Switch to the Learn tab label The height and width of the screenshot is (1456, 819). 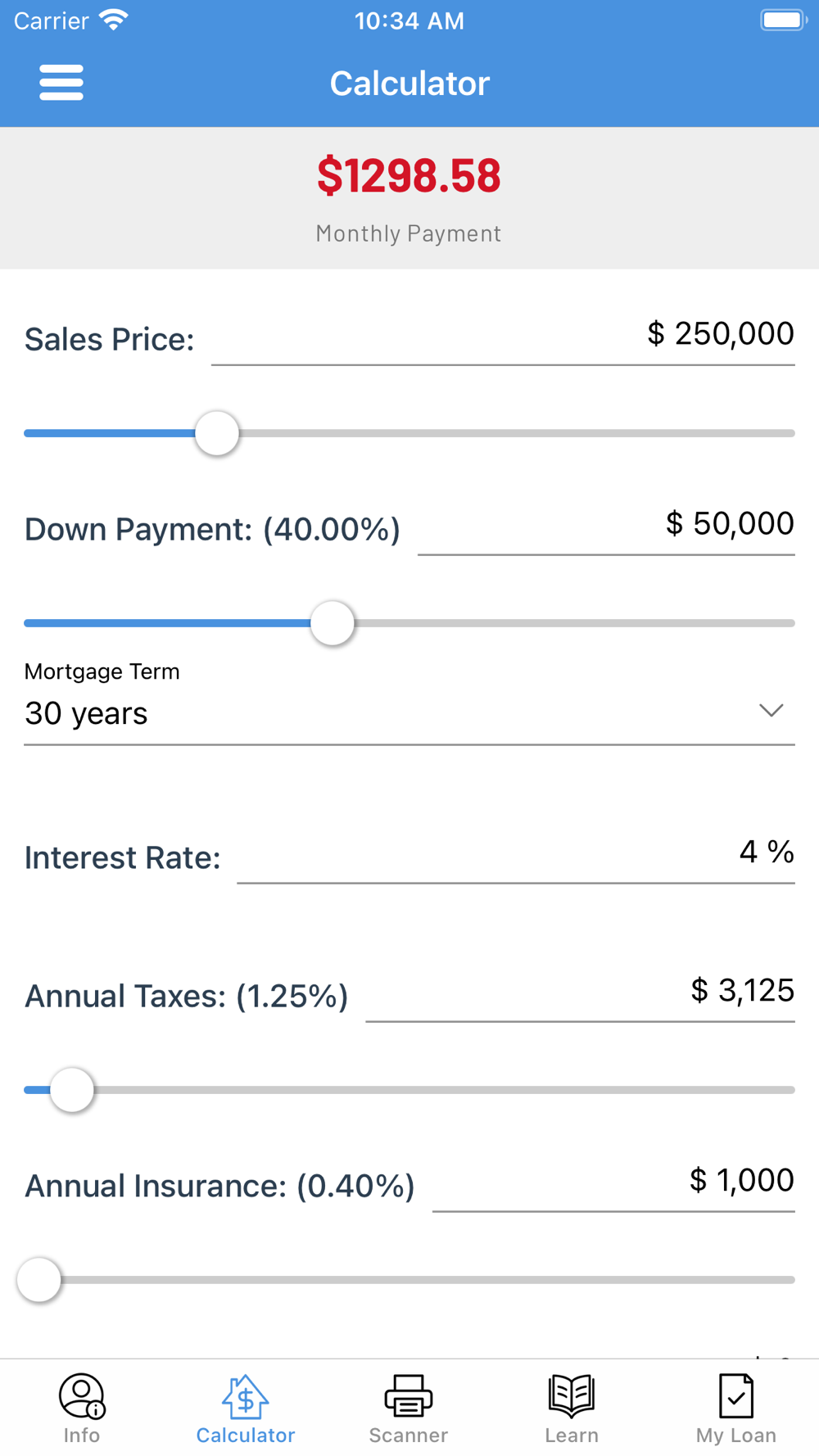[572, 1436]
